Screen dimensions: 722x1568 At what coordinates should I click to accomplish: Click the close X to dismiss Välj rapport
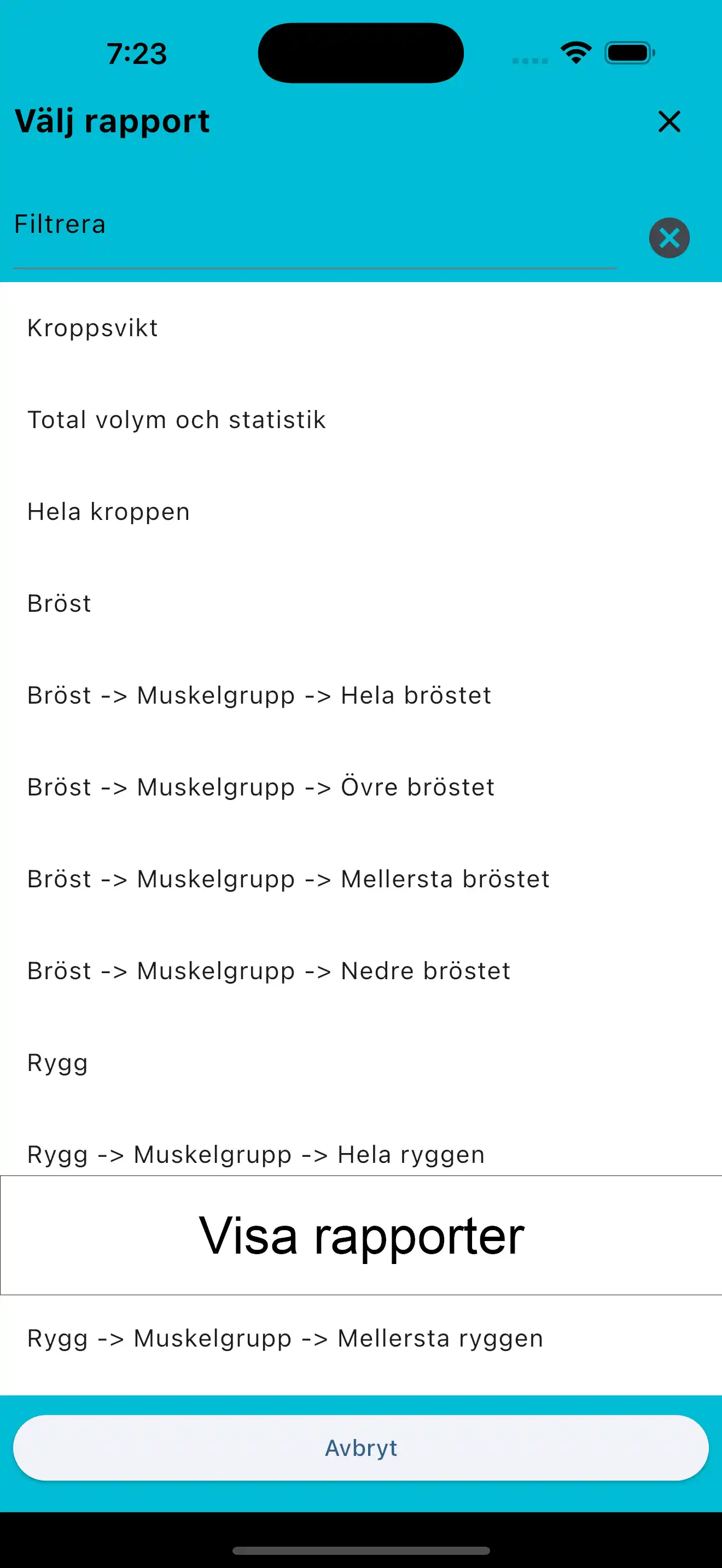[669, 121]
